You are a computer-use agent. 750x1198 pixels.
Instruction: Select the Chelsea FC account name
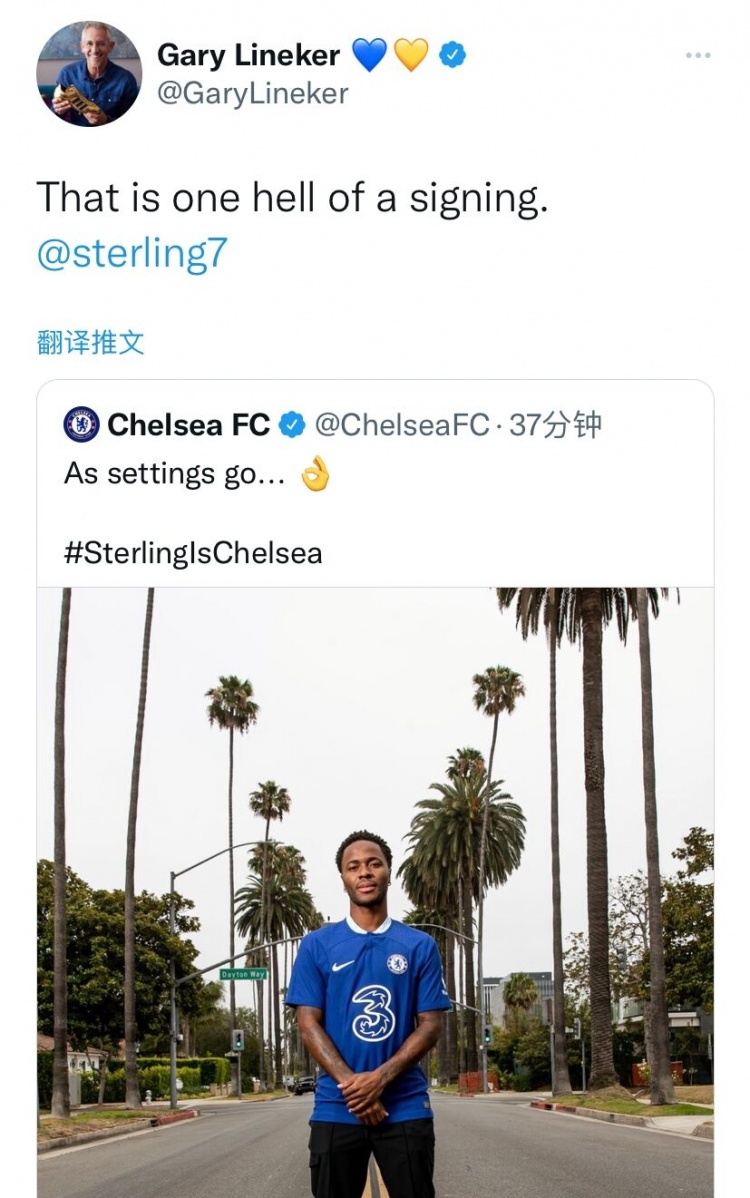[188, 425]
